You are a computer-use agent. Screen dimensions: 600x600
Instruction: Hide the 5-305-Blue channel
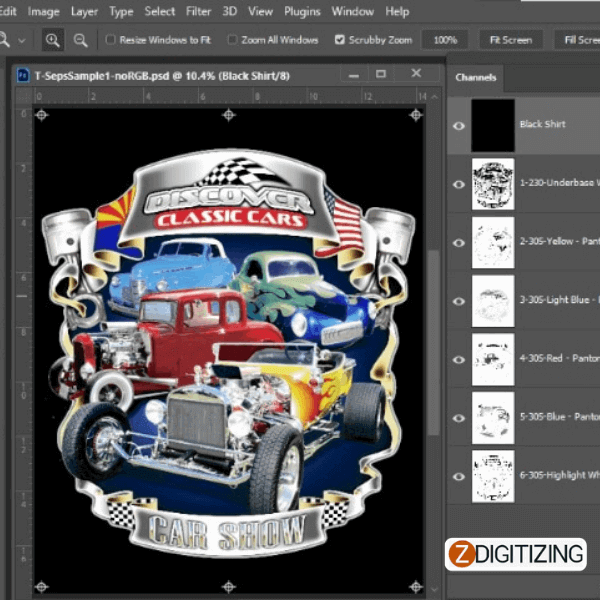coord(459,418)
